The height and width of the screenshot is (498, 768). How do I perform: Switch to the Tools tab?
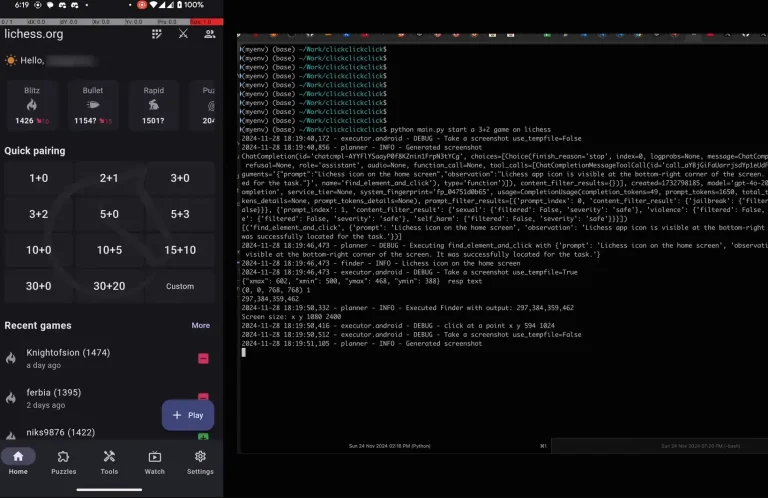[x=109, y=462]
